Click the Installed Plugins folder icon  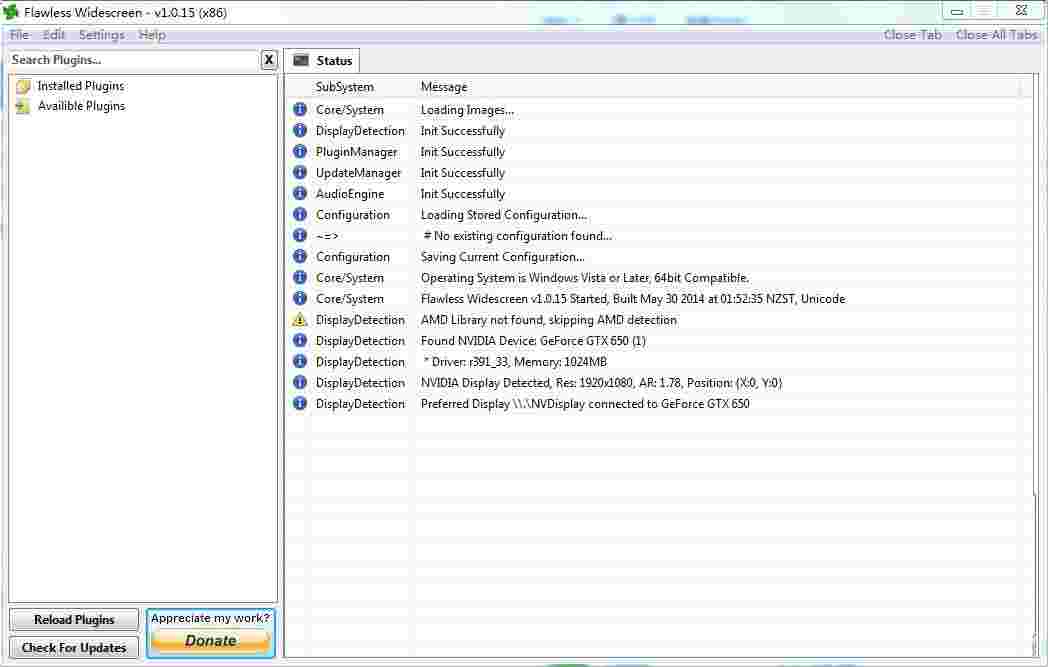[x=23, y=86]
